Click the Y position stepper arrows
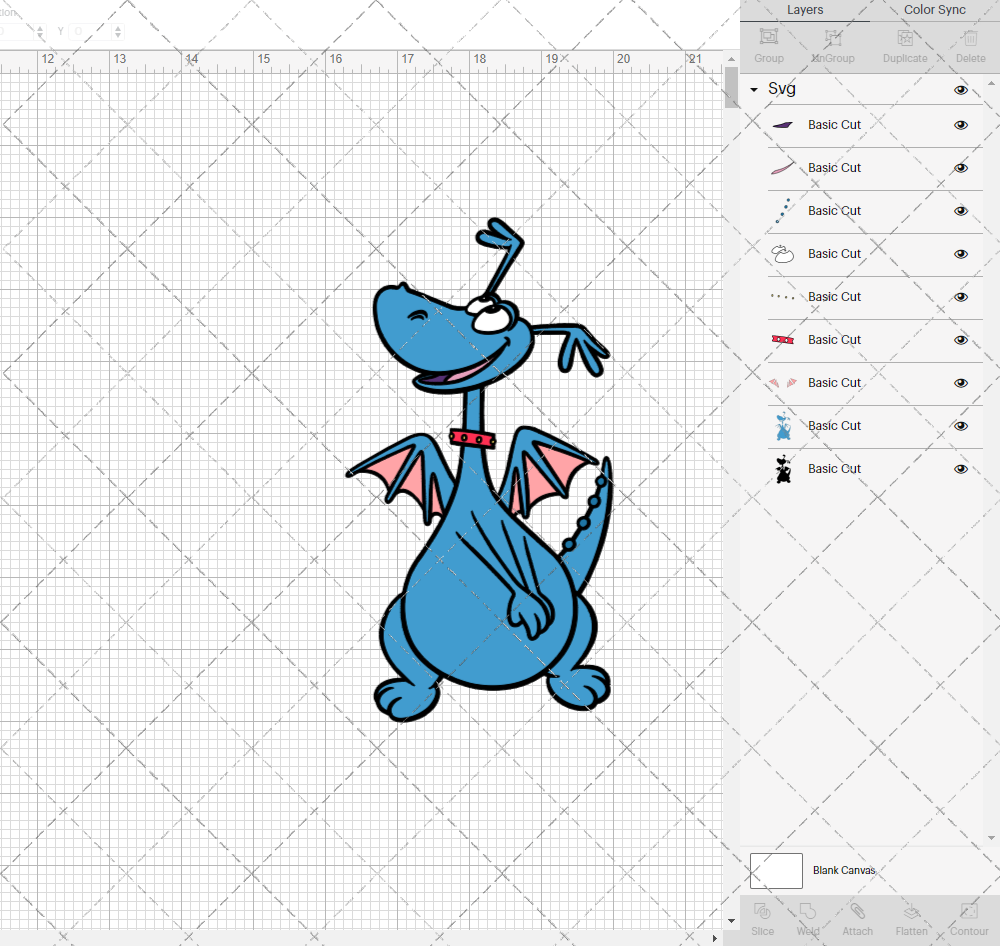Viewport: 1000px width, 946px height. point(117,31)
